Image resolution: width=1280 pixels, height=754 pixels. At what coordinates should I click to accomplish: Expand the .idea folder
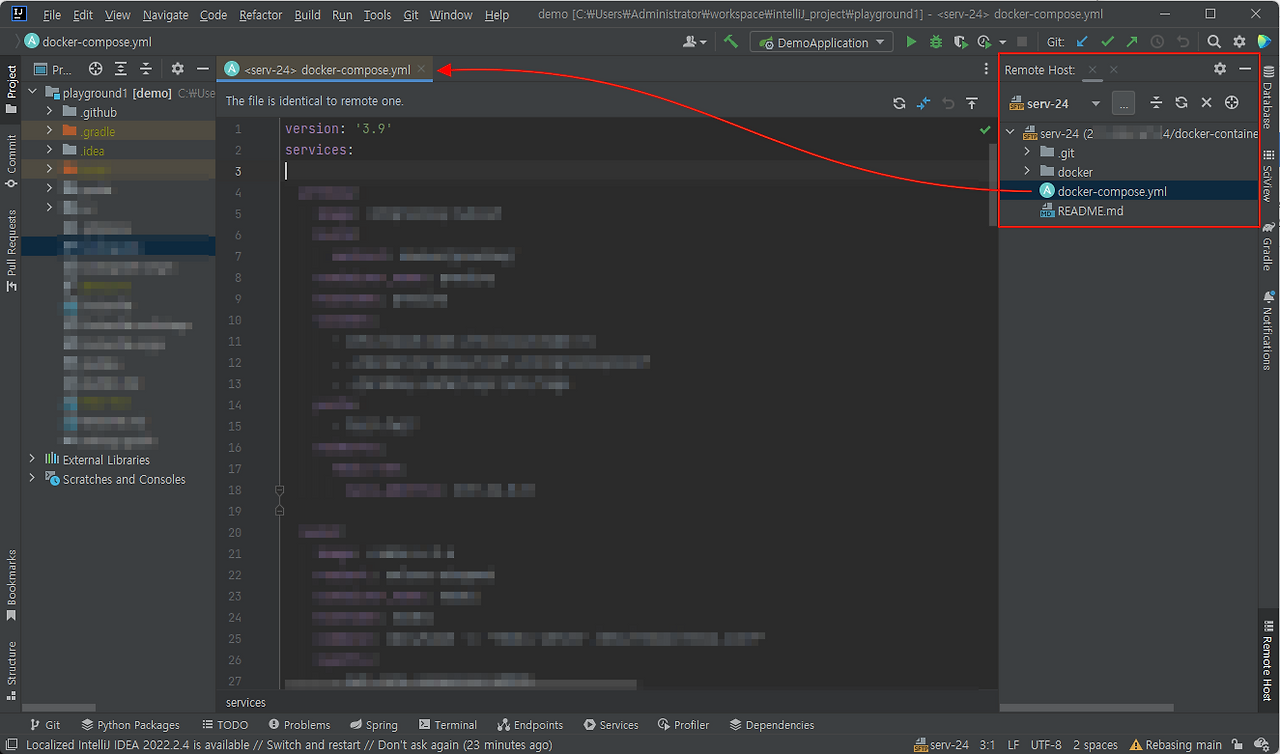(49, 151)
